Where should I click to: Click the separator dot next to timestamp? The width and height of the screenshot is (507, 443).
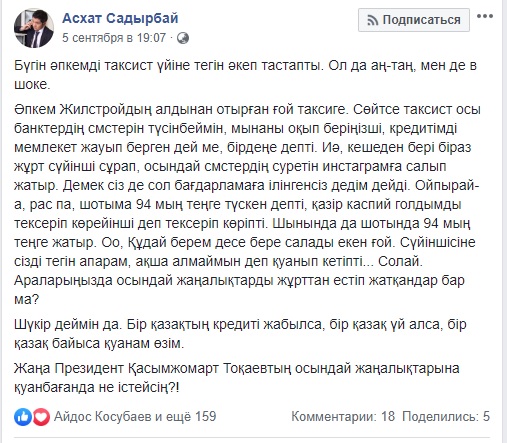pyautogui.click(x=171, y=38)
